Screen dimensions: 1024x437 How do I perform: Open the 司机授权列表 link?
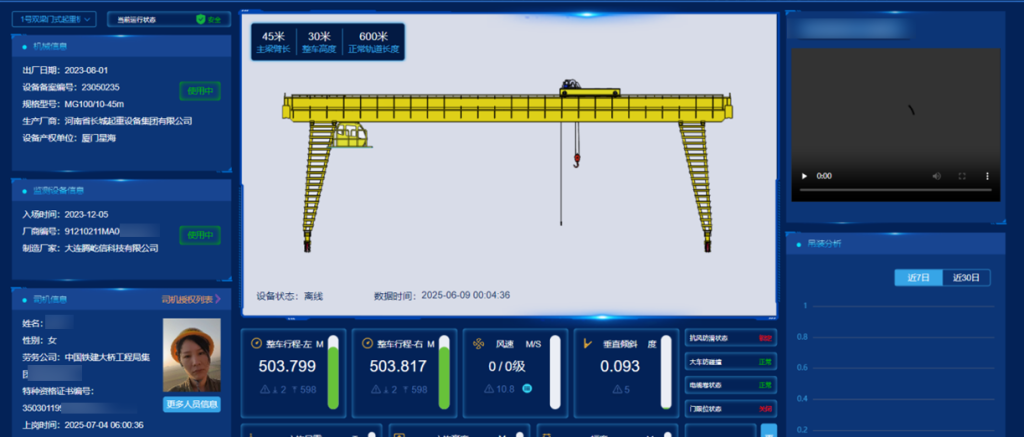tap(190, 298)
